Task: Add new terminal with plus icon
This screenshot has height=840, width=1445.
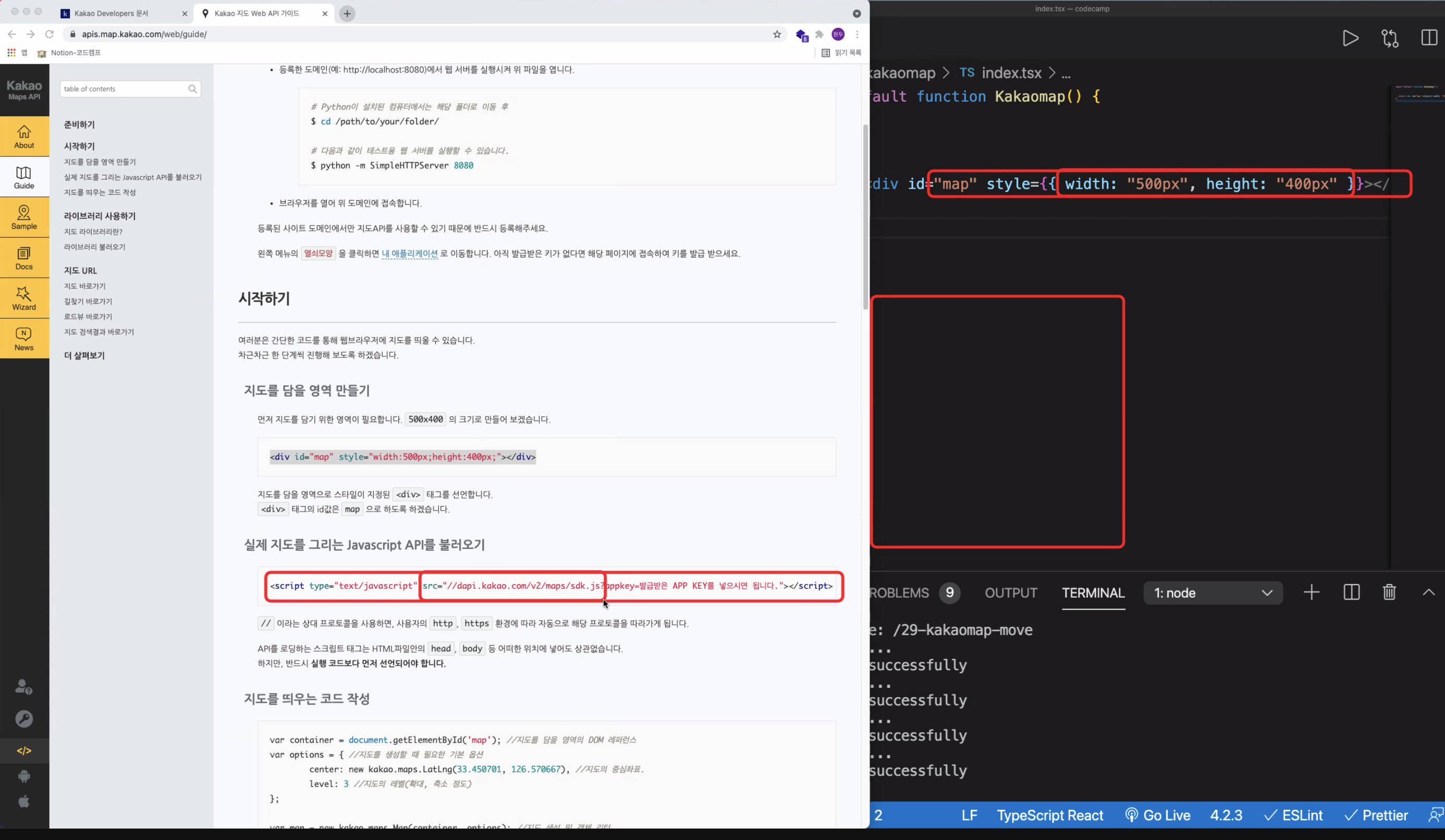Action: coord(1312,592)
